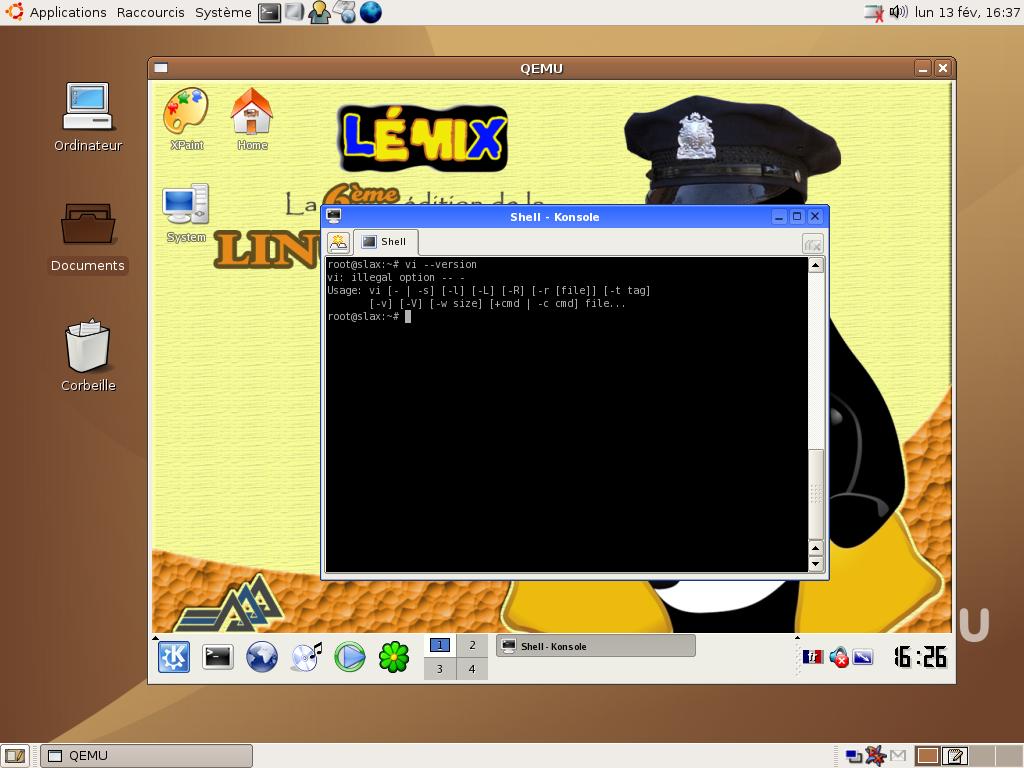The width and height of the screenshot is (1024, 768).
Task: Click the second-to-last up arrow on Konsole scrollbar
Action: 815,548
